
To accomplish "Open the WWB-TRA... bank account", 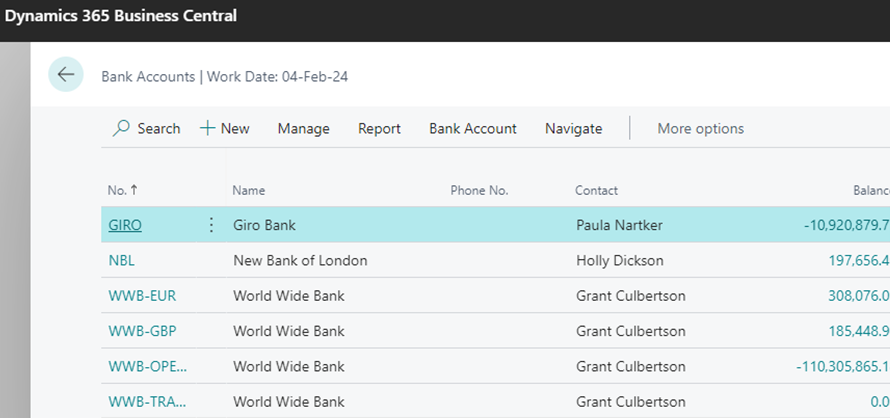I will (x=147, y=402).
